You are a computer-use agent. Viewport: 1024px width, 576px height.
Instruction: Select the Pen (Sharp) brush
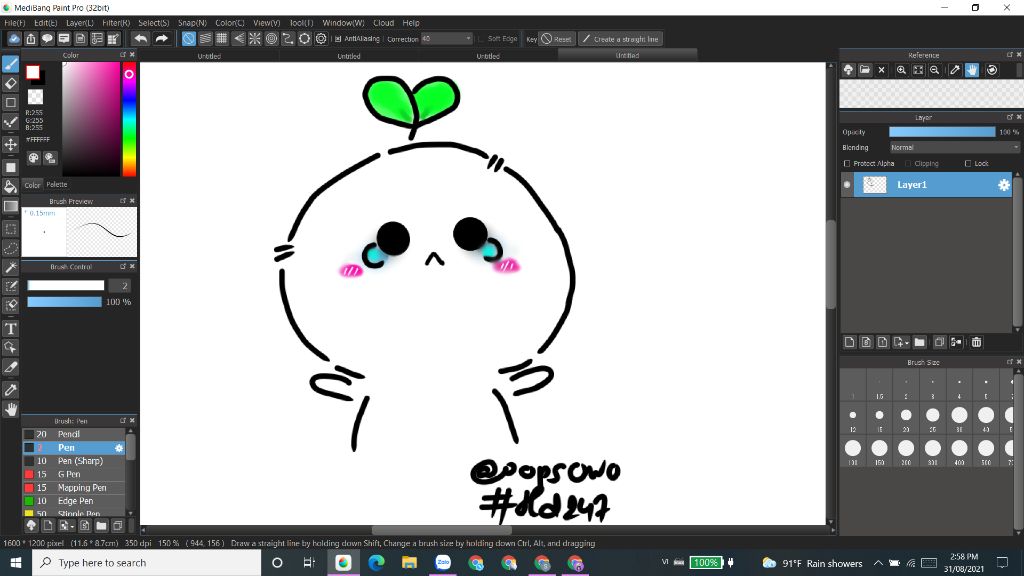click(74, 461)
